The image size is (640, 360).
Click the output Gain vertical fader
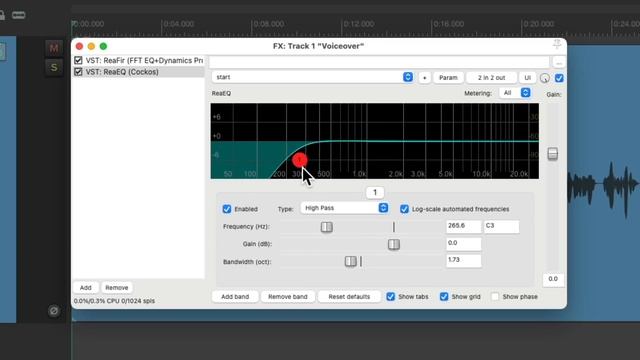(x=553, y=154)
